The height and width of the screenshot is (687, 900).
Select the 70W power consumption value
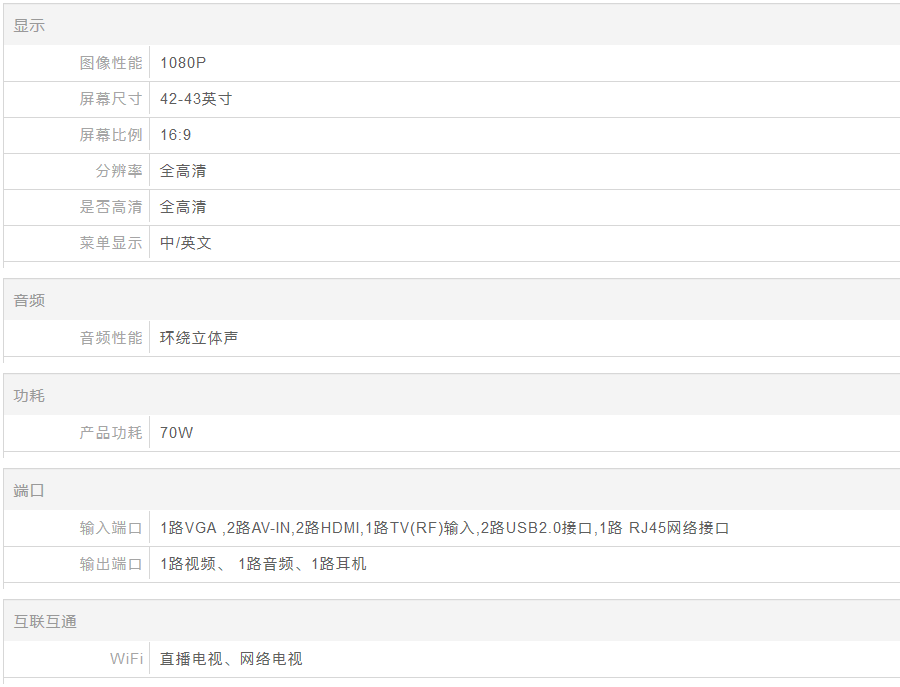176,433
